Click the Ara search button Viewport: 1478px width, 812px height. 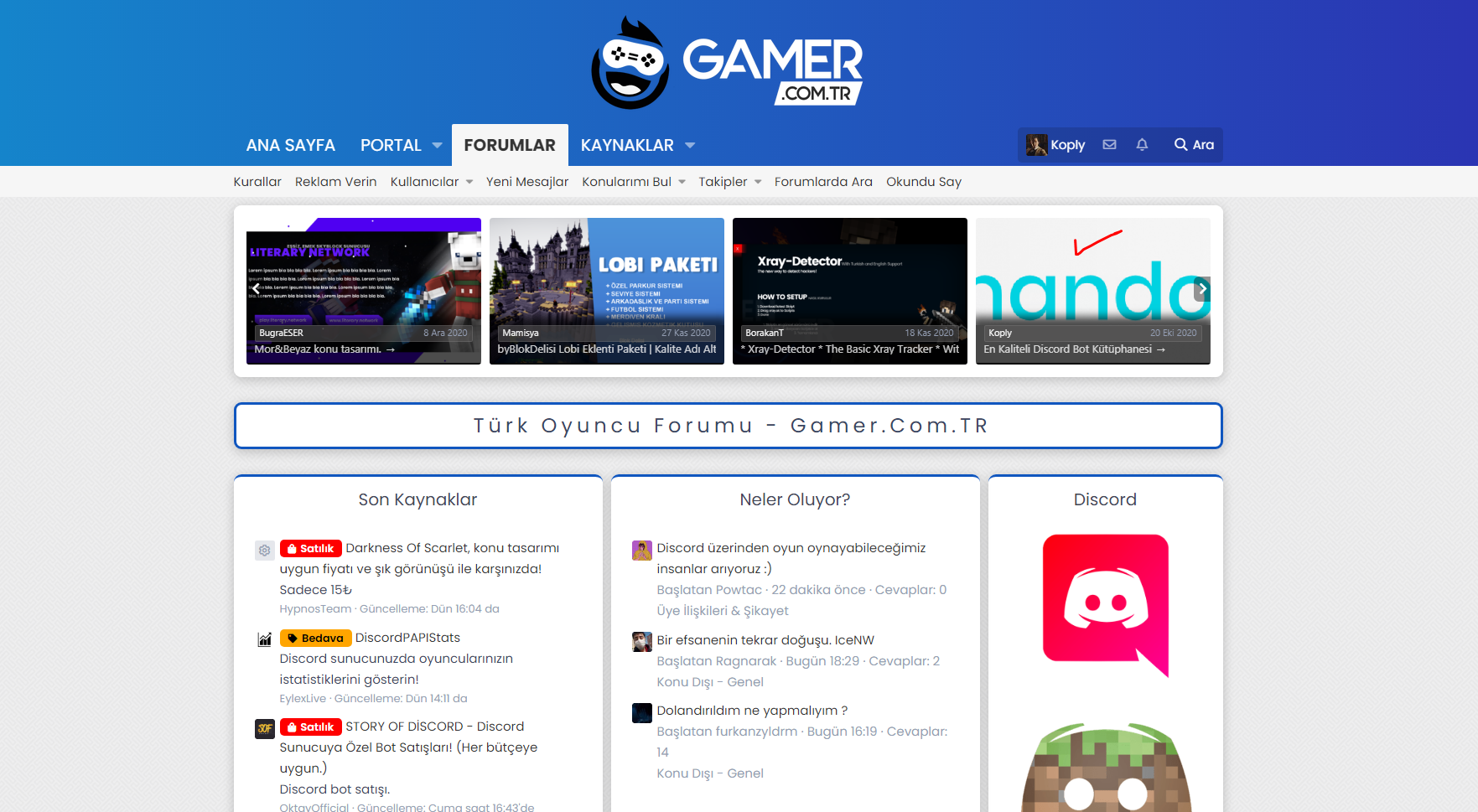click(x=1194, y=145)
